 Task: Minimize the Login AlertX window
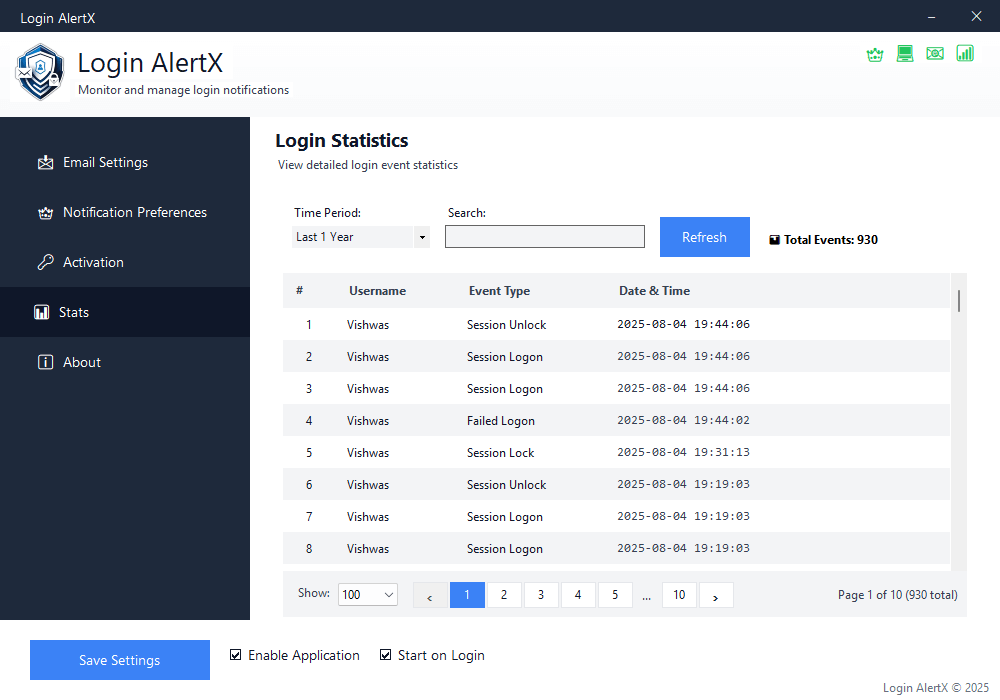931,17
